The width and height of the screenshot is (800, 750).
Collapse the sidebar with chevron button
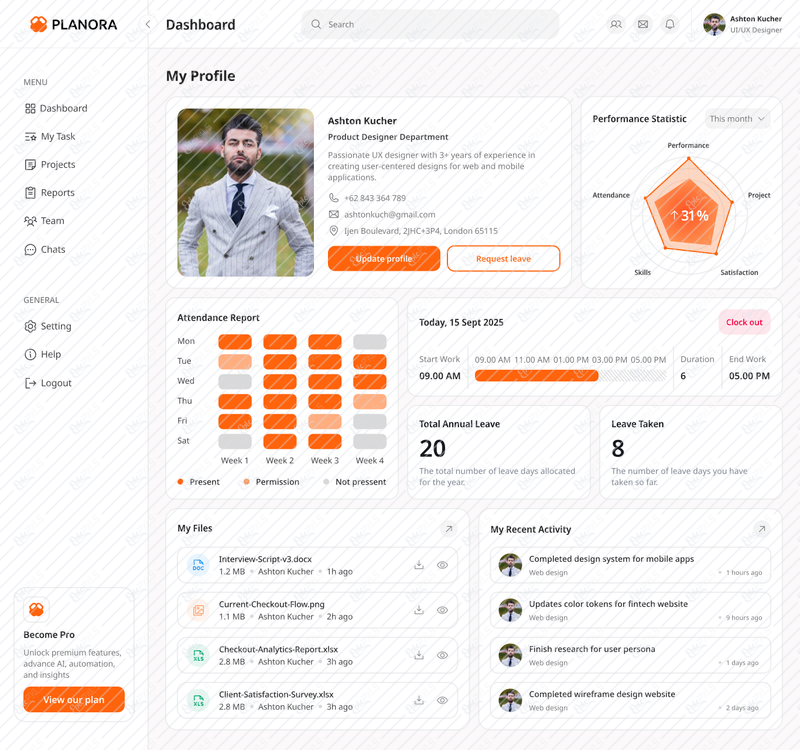(x=148, y=24)
